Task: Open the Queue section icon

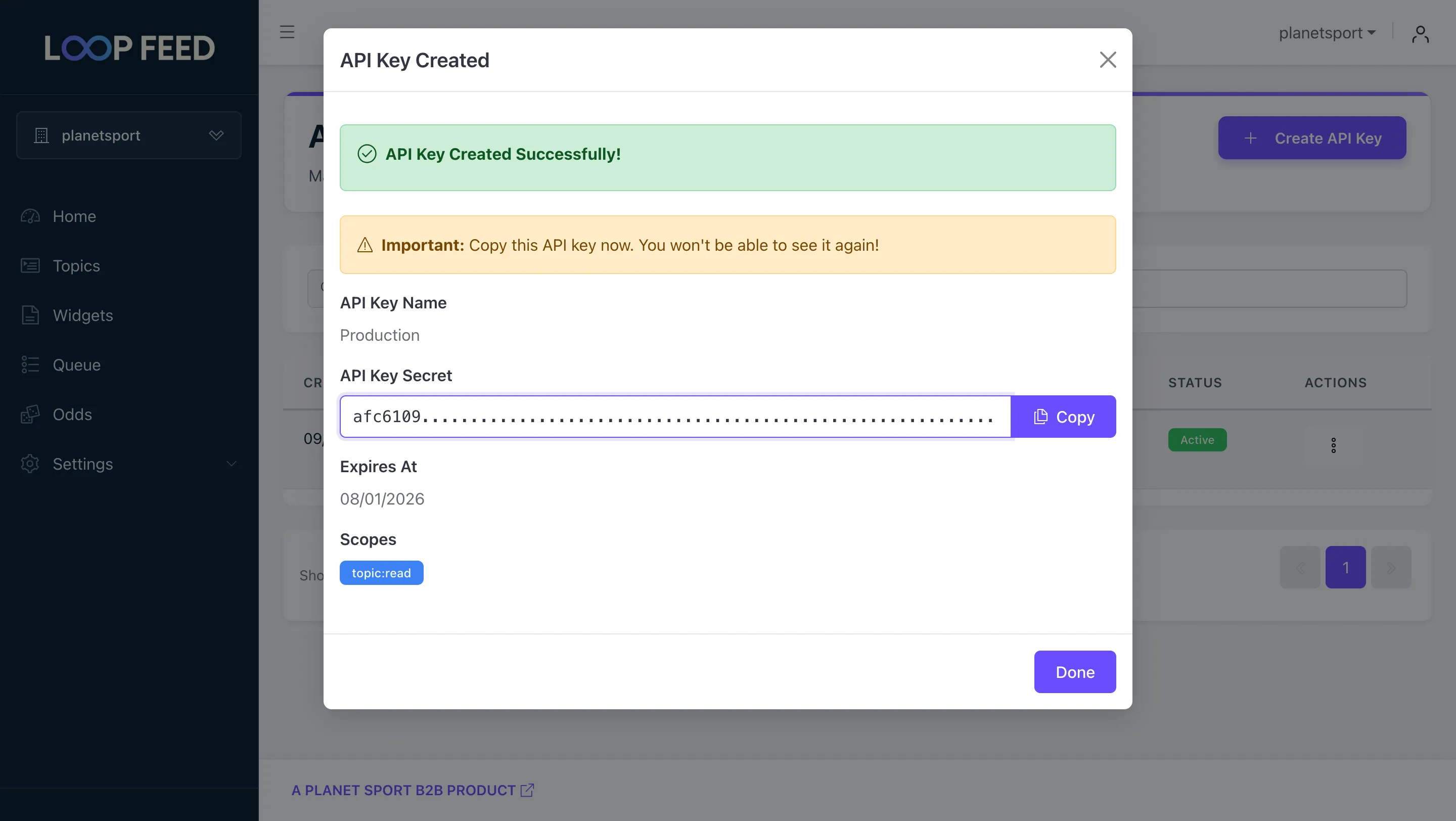Action: 30,364
